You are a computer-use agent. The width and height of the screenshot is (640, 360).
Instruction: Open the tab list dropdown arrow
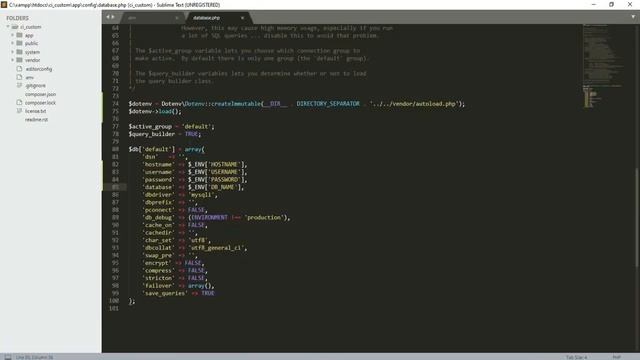coord(633,17)
